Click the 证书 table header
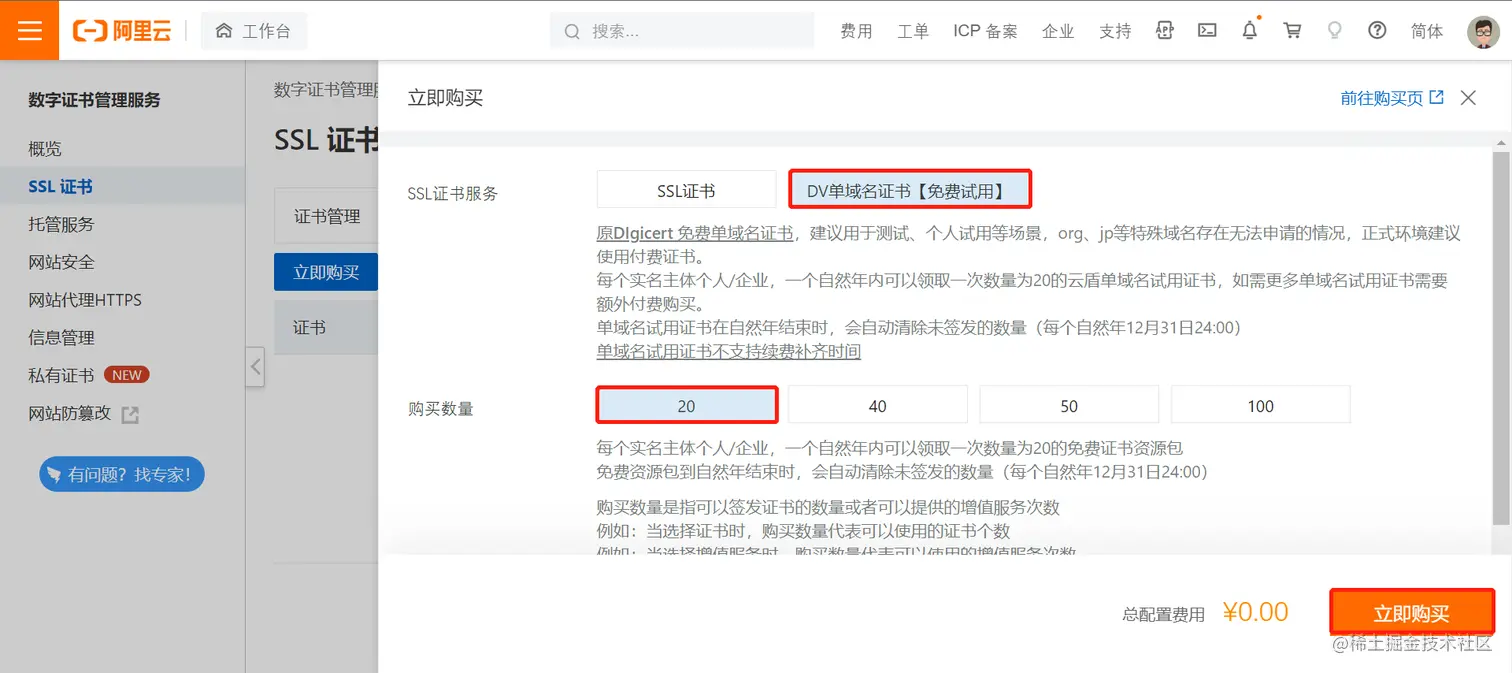 coord(309,328)
